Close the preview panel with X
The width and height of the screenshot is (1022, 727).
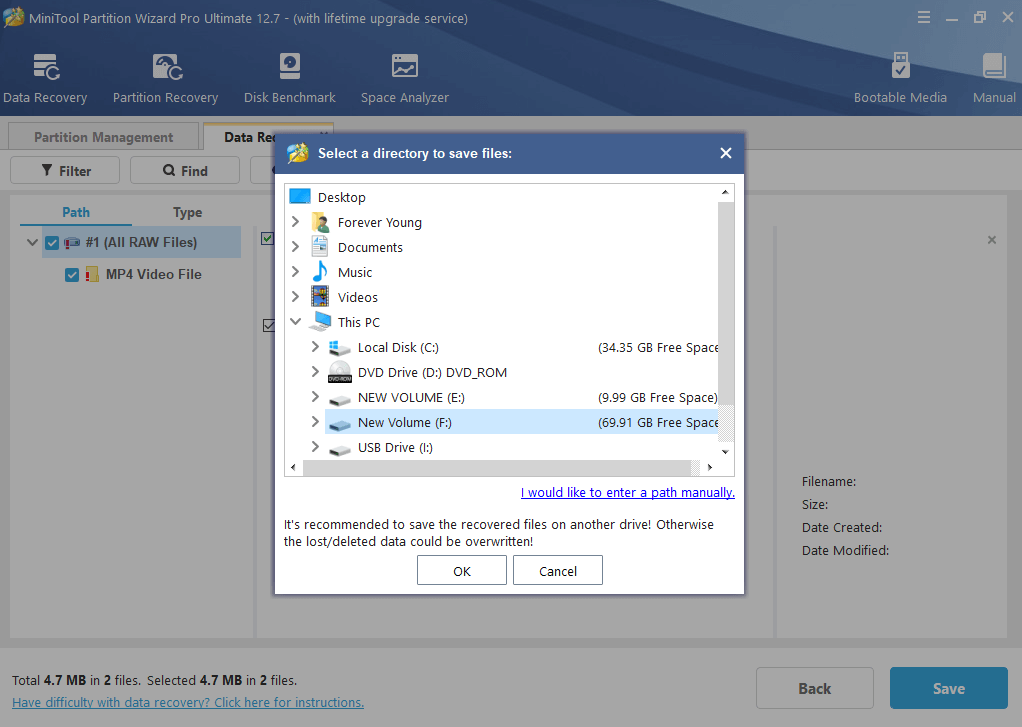pos(991,240)
